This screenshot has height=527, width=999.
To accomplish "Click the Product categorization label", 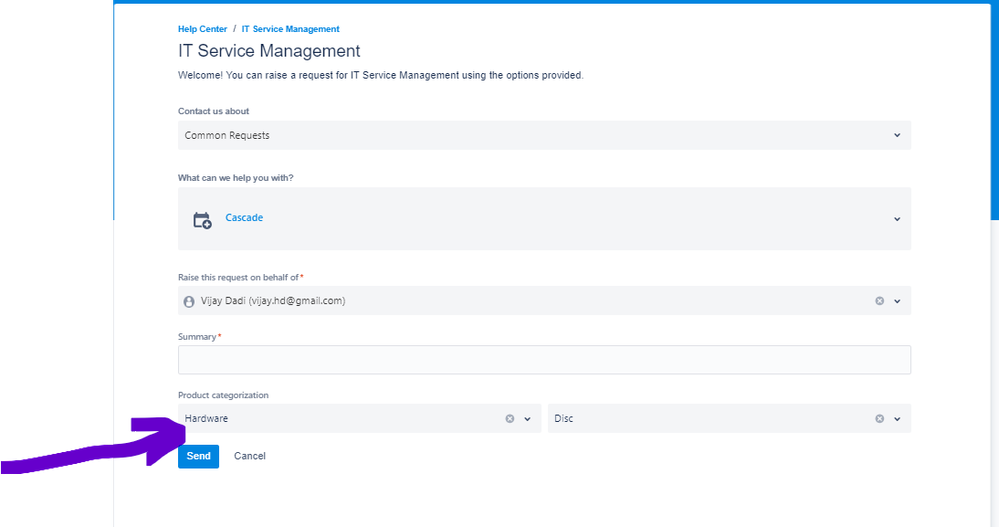I will click(x=223, y=395).
